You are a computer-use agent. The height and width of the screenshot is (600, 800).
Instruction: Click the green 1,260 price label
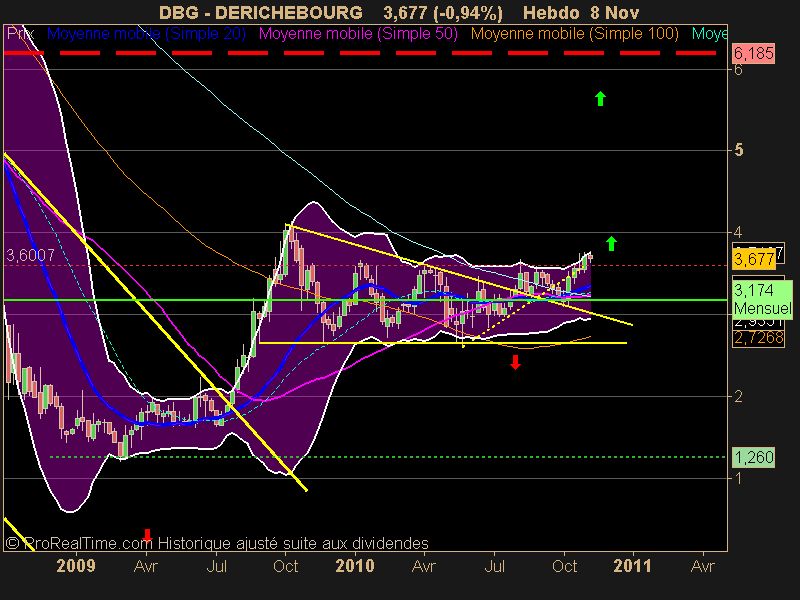(x=754, y=457)
